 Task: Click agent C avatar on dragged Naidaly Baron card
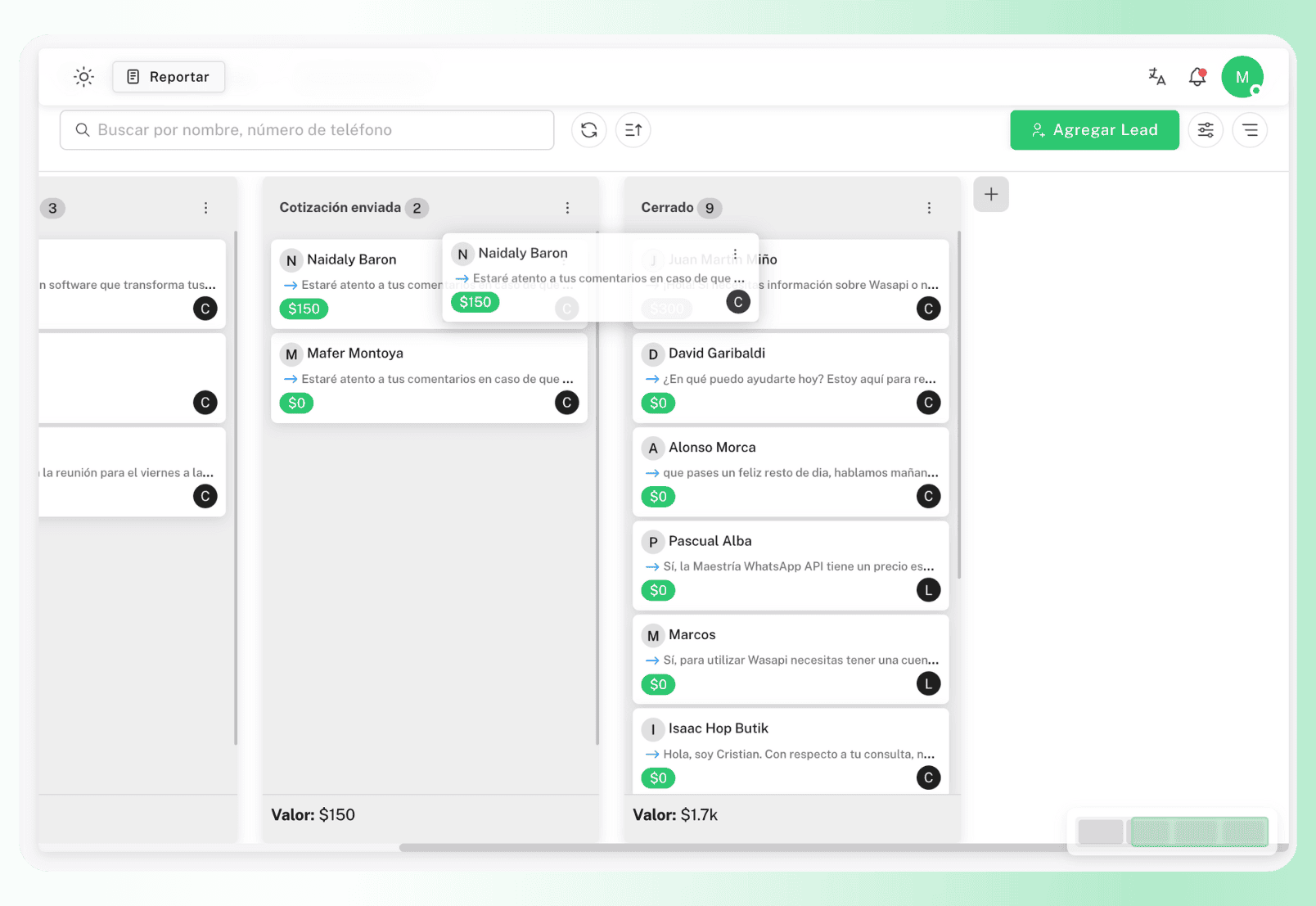click(x=738, y=302)
